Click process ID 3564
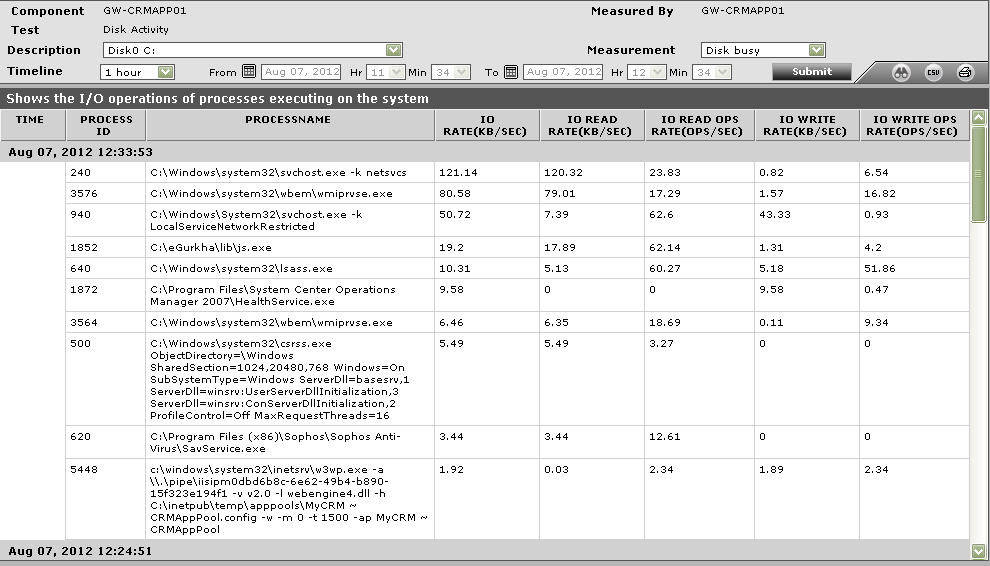The image size is (990, 566). click(x=84, y=322)
